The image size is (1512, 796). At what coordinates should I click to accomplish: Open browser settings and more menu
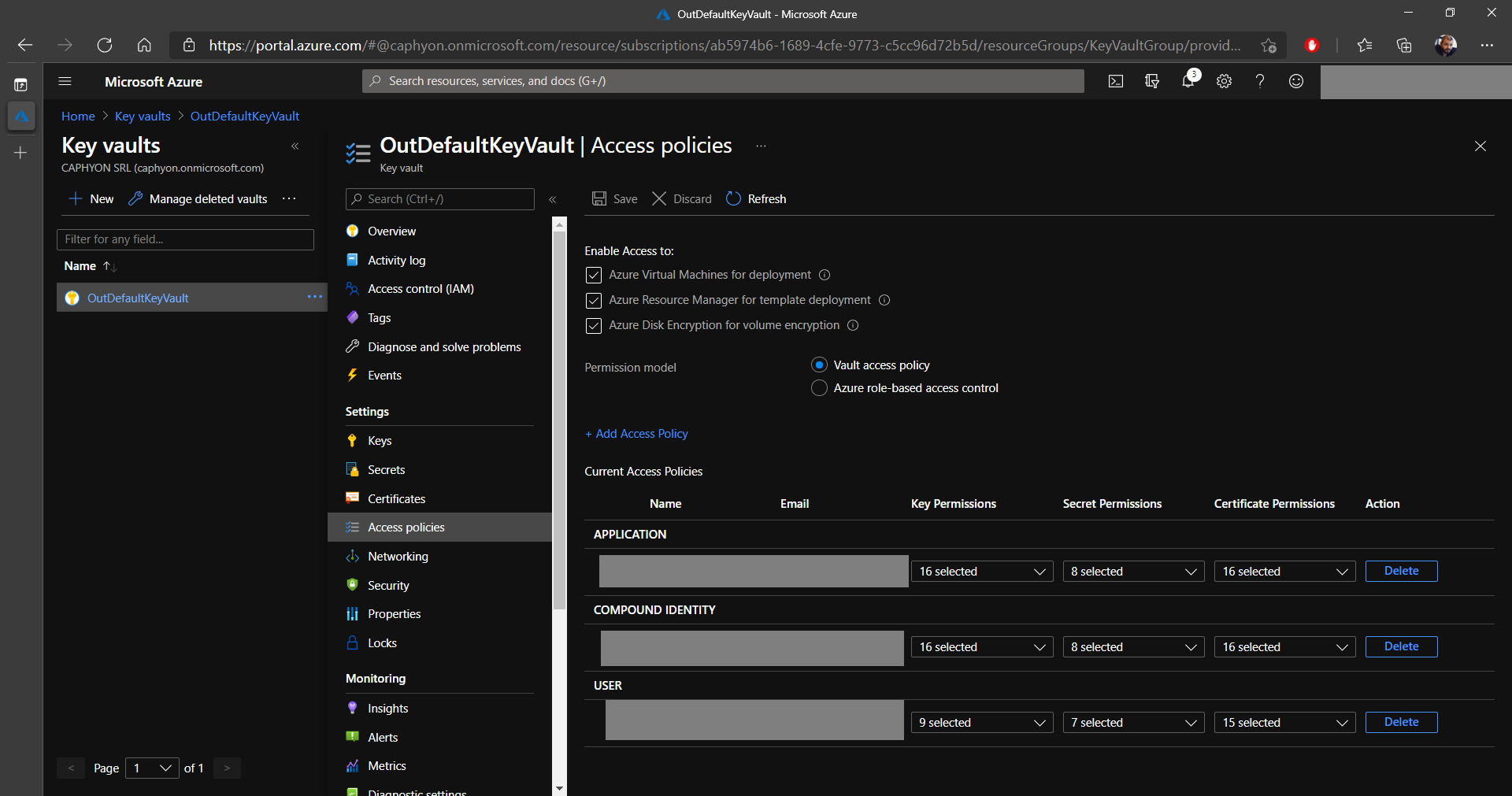(1487, 45)
